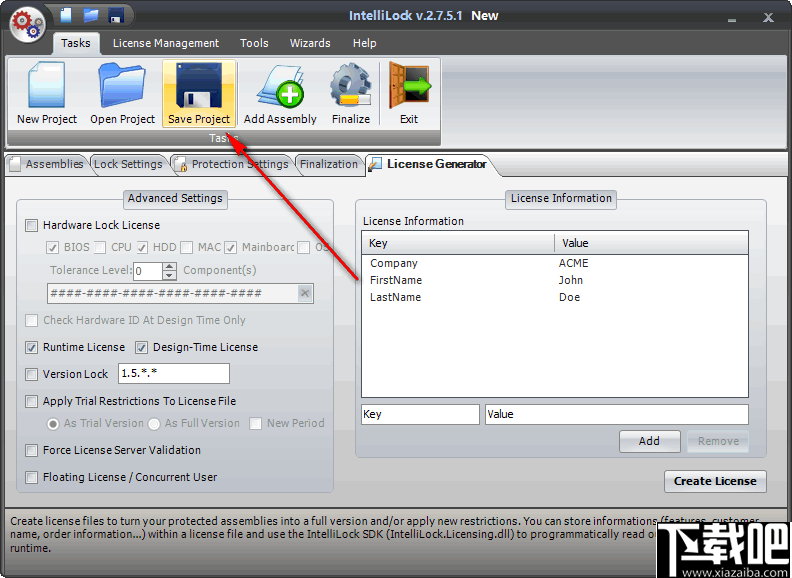Toggle the BIOS checkbox
This screenshot has height=578, width=792.
[x=52, y=248]
